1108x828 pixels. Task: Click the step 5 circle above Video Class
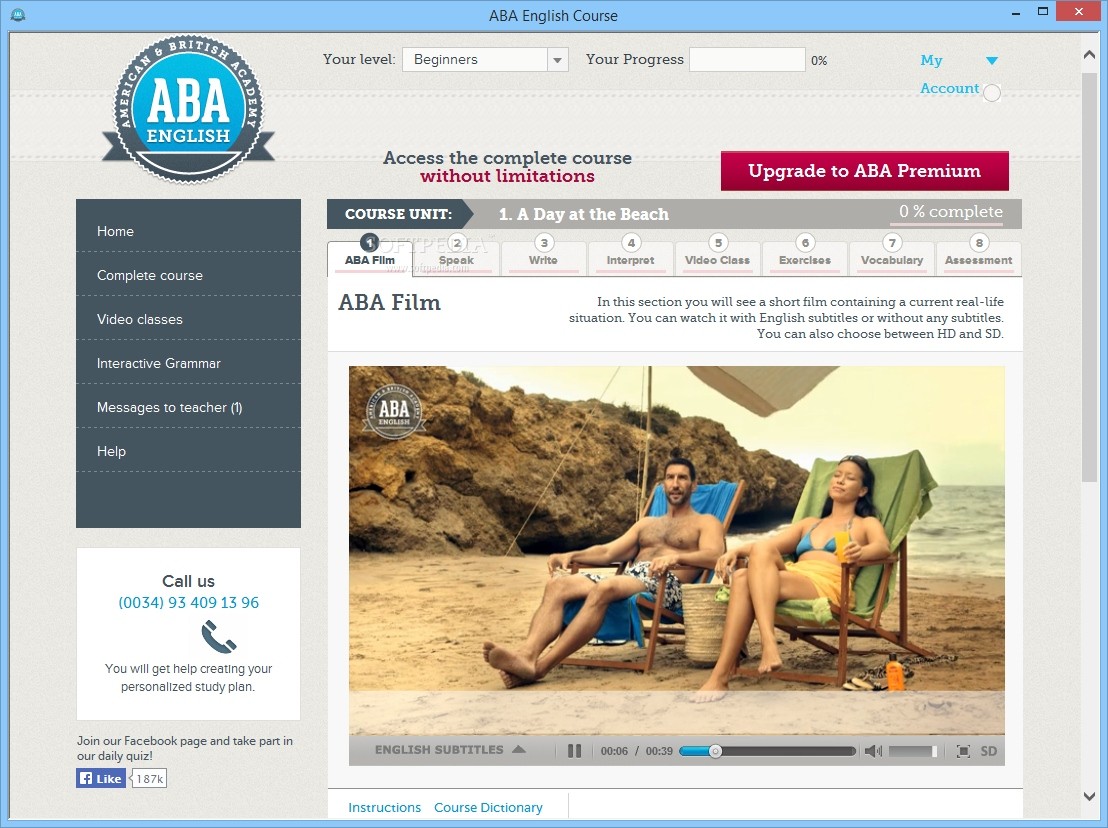point(718,242)
